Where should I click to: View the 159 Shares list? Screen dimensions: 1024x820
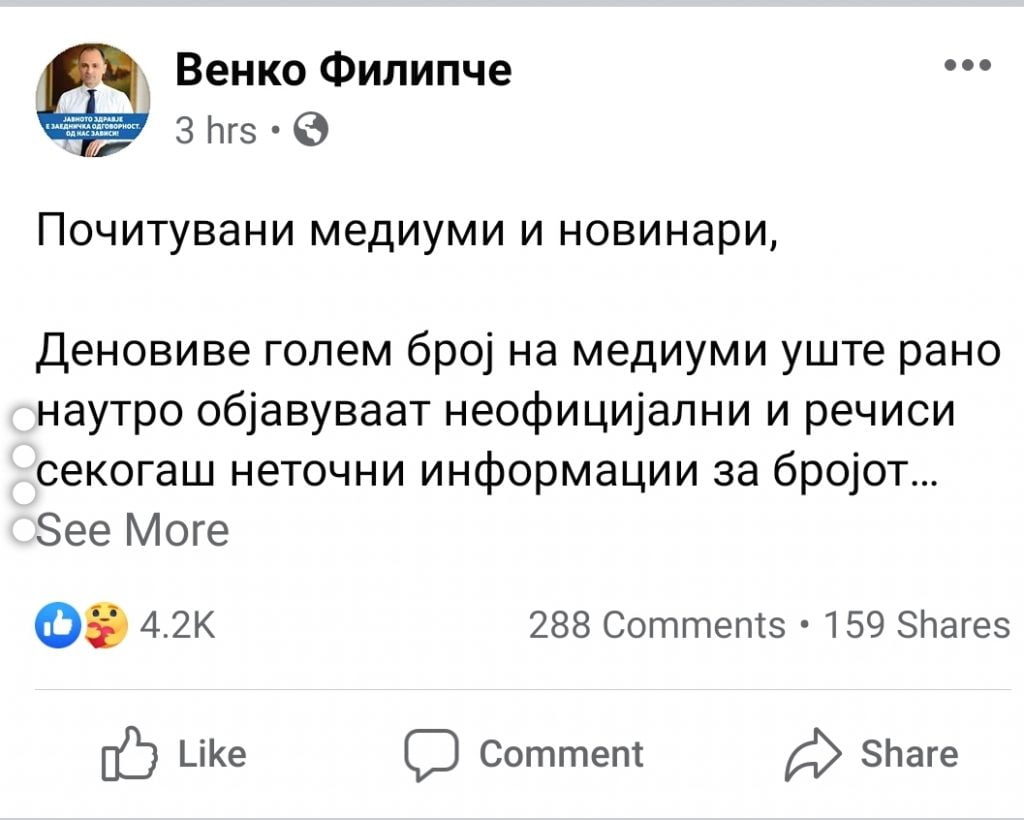pos(916,625)
